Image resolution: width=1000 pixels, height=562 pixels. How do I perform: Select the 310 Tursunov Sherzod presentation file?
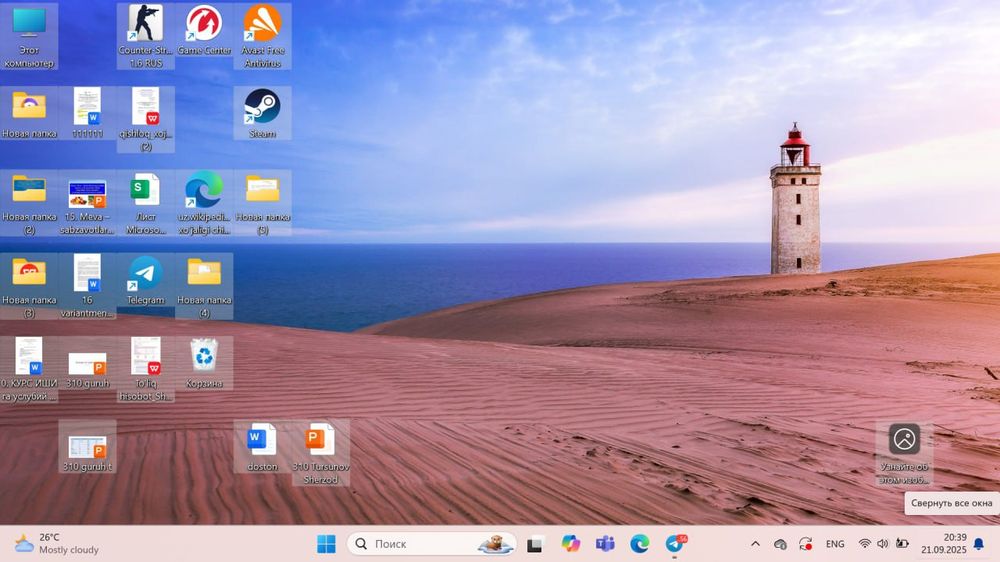(x=320, y=440)
